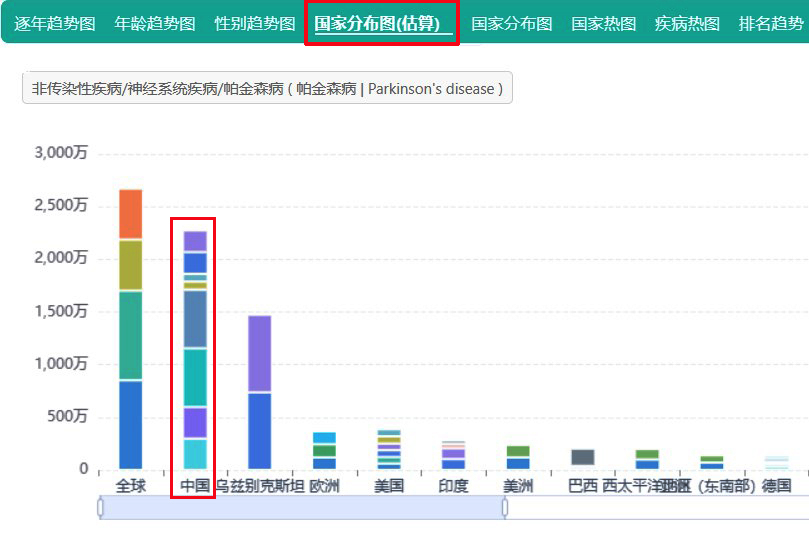This screenshot has width=809, height=539.
Task: Click the 美国 stacked bar
Action: [x=389, y=449]
